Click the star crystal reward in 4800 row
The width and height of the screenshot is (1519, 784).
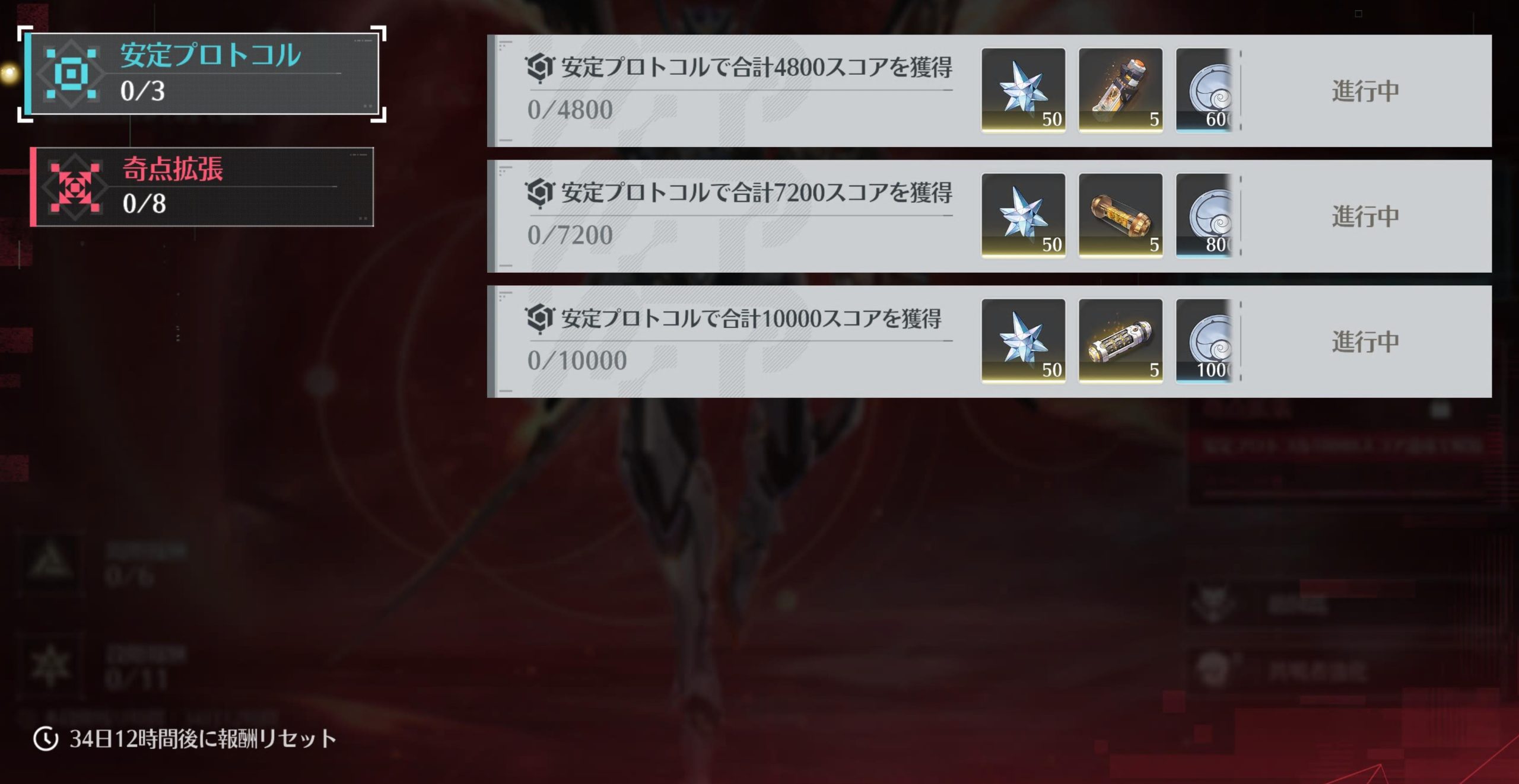point(1024,90)
